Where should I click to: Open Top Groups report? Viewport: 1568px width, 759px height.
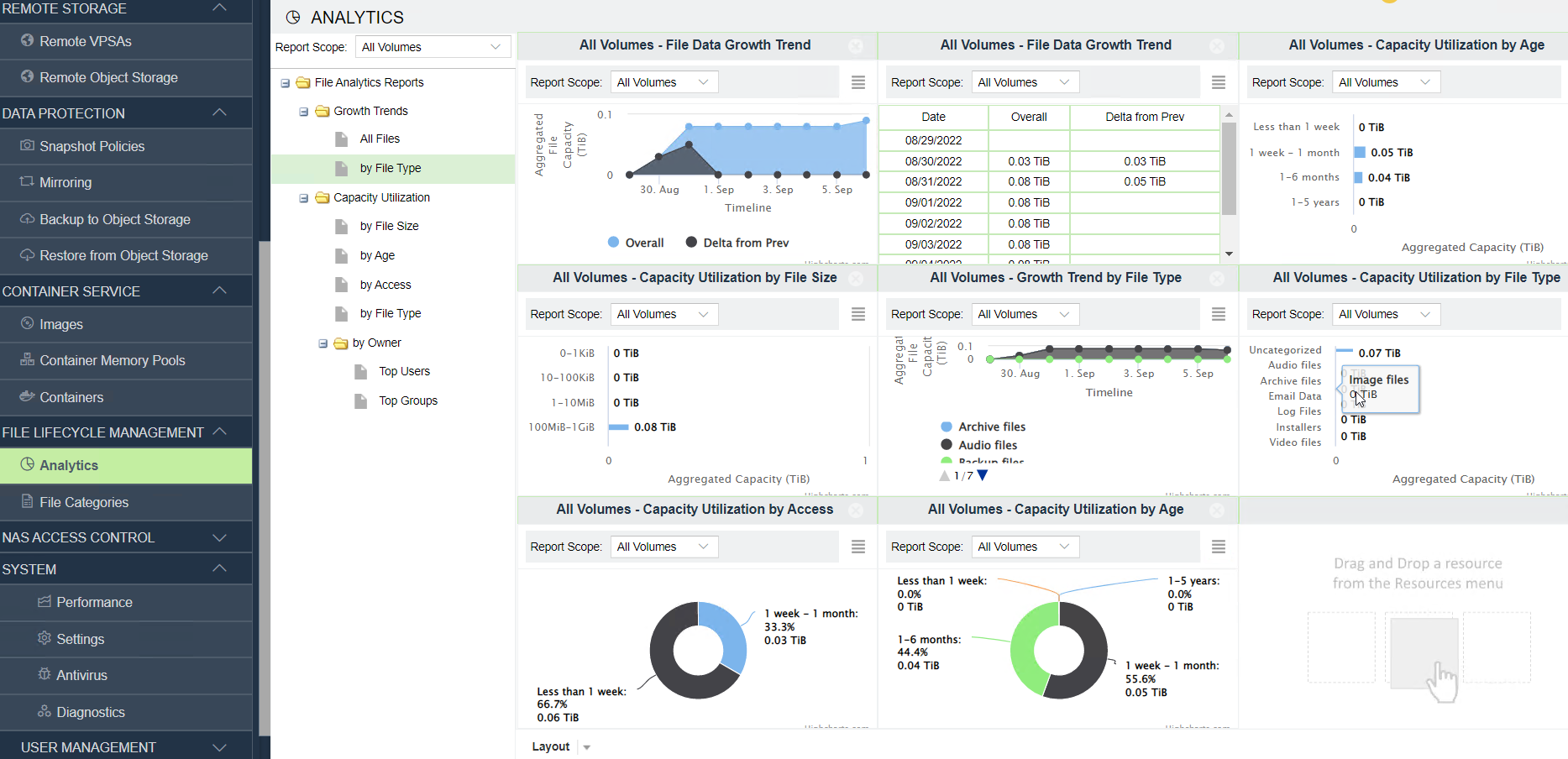[408, 400]
